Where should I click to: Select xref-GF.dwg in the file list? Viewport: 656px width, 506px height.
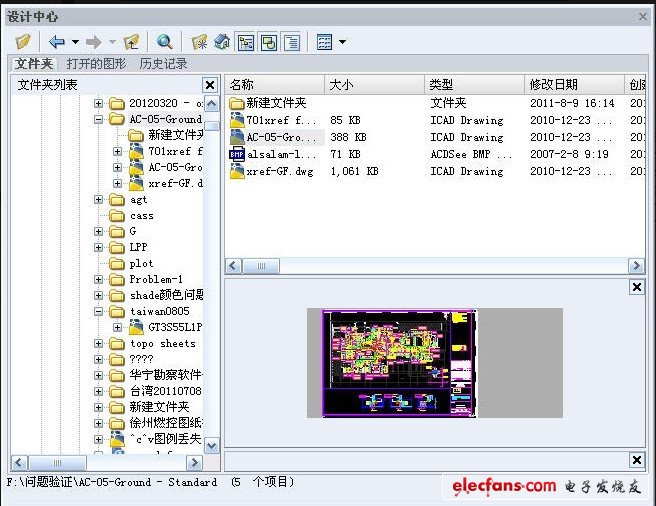274,171
